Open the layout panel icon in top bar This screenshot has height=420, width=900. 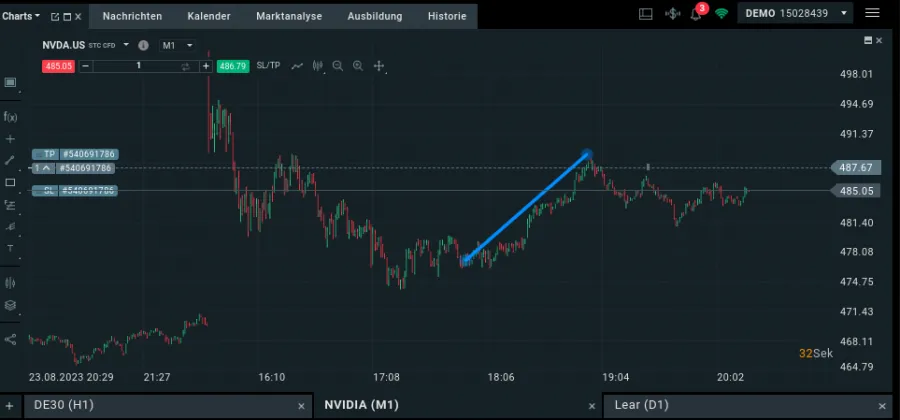pyautogui.click(x=646, y=14)
